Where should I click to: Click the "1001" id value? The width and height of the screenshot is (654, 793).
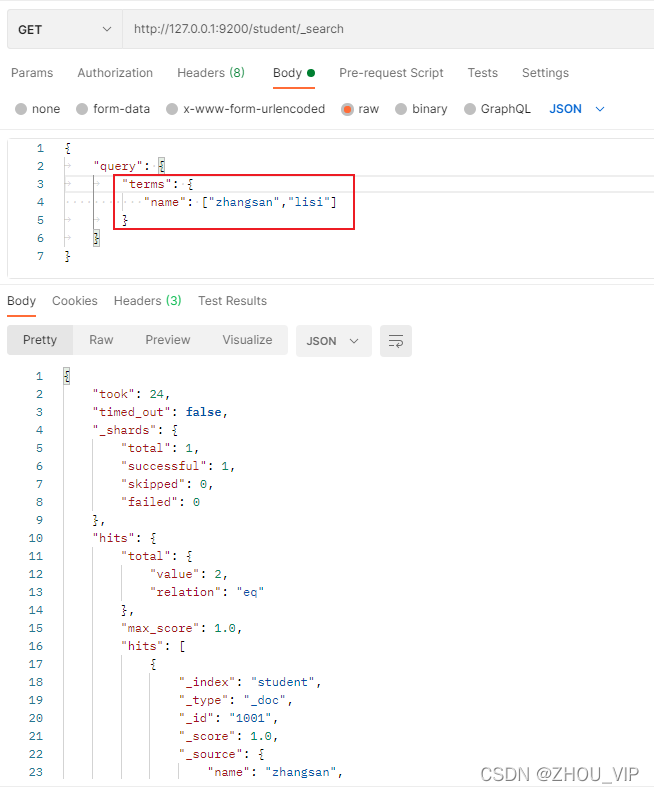coord(250,718)
